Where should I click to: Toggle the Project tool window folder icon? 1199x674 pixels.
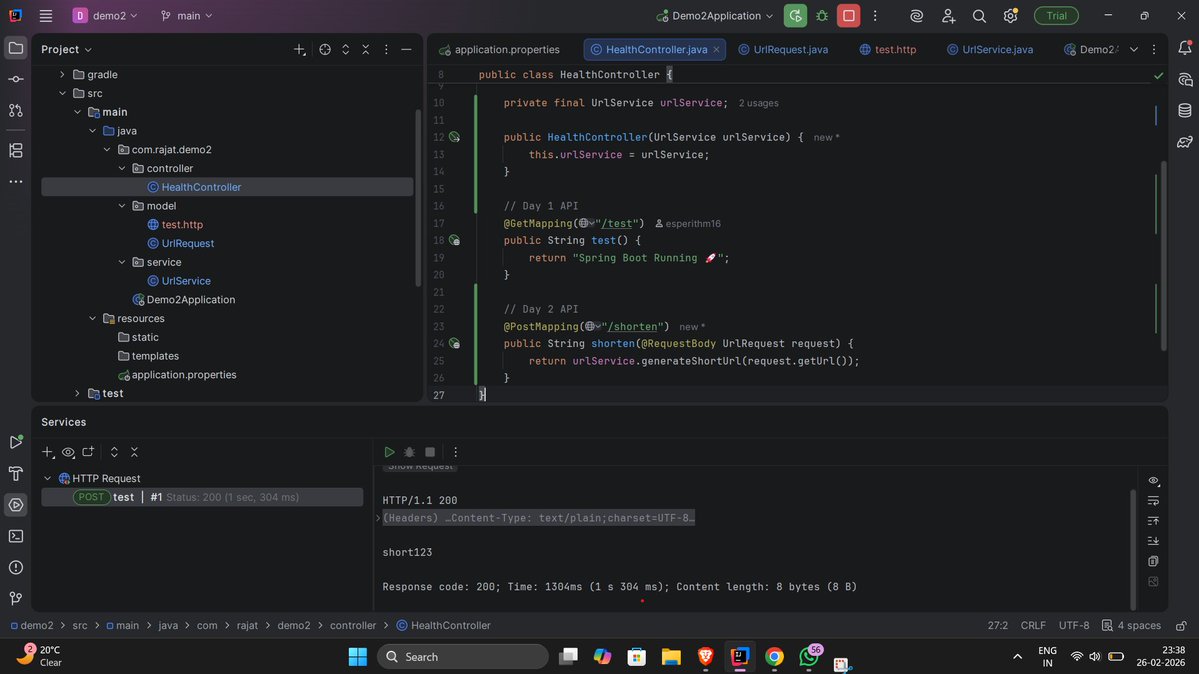15,48
